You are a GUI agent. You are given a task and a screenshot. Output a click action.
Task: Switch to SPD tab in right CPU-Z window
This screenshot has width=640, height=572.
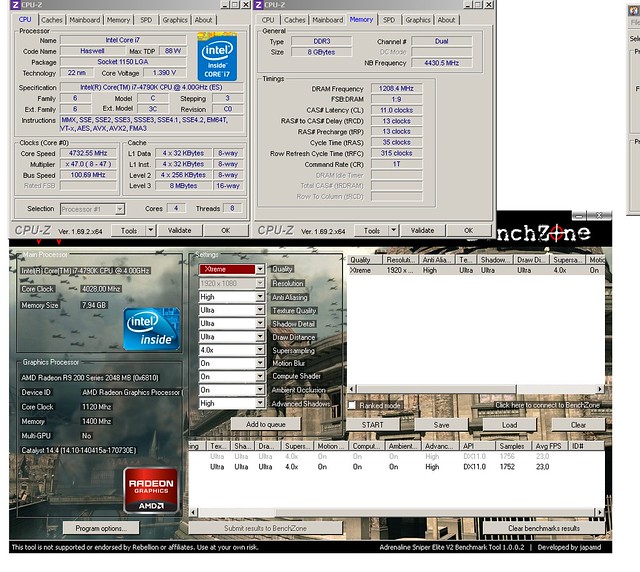tap(389, 20)
